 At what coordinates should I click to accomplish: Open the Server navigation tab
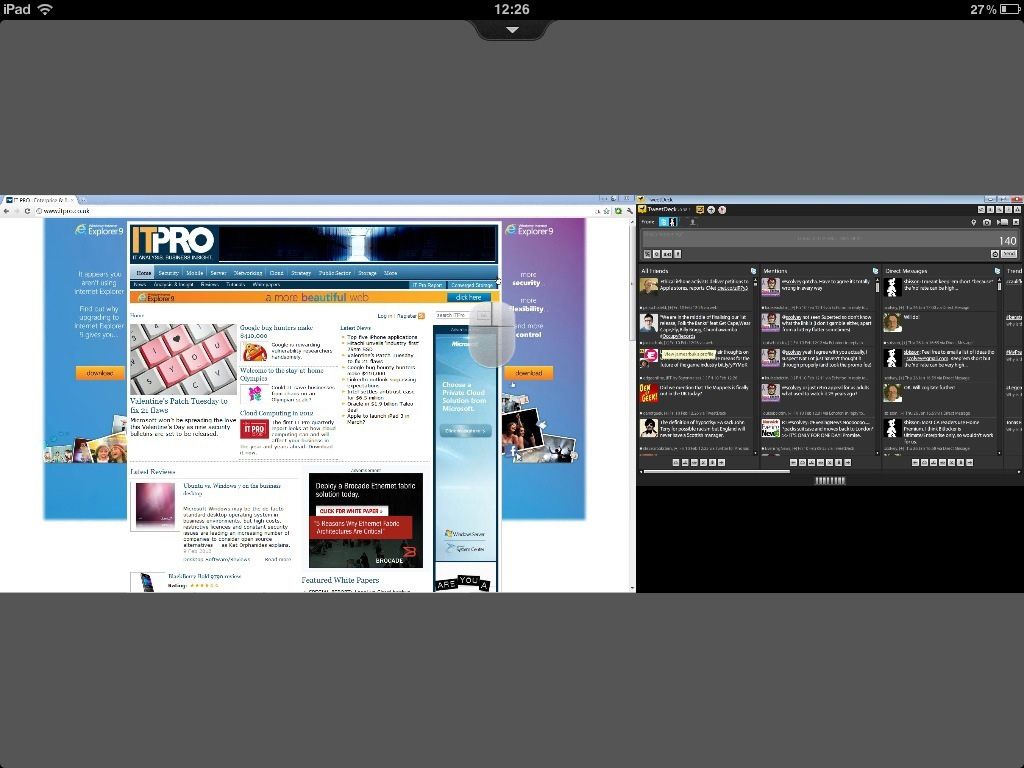[218, 273]
